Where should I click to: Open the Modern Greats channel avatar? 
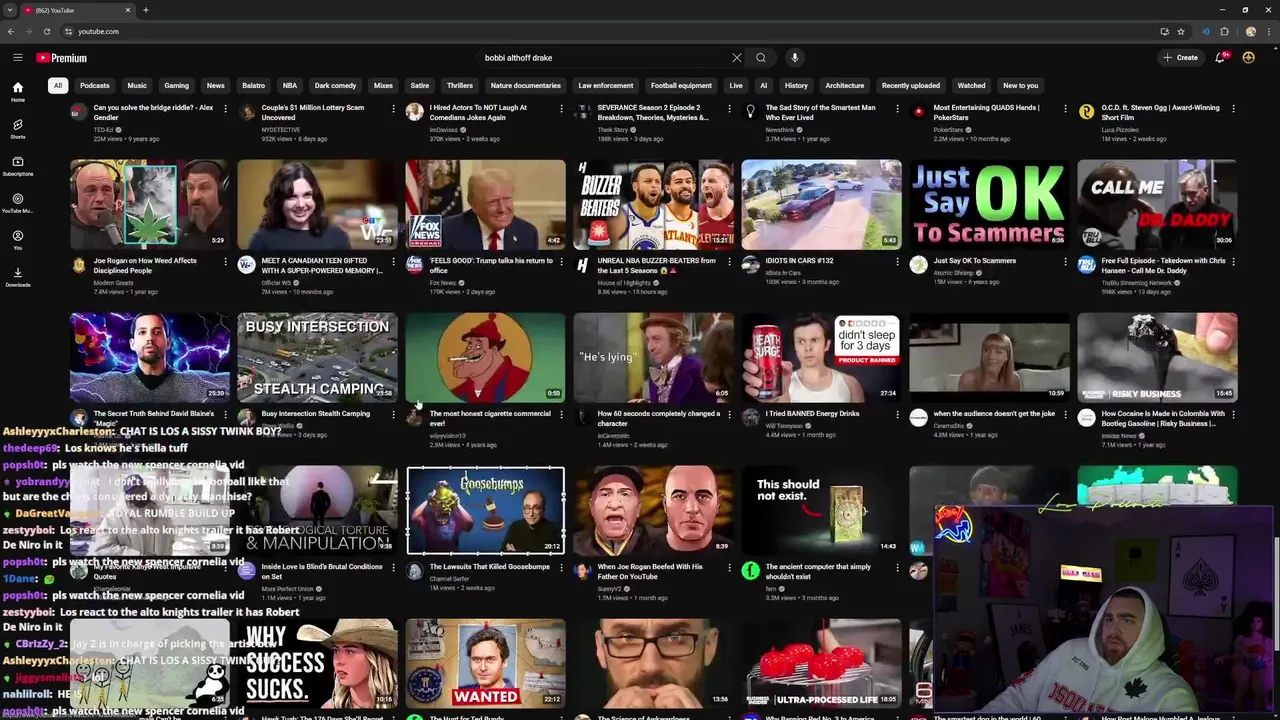tap(79, 265)
